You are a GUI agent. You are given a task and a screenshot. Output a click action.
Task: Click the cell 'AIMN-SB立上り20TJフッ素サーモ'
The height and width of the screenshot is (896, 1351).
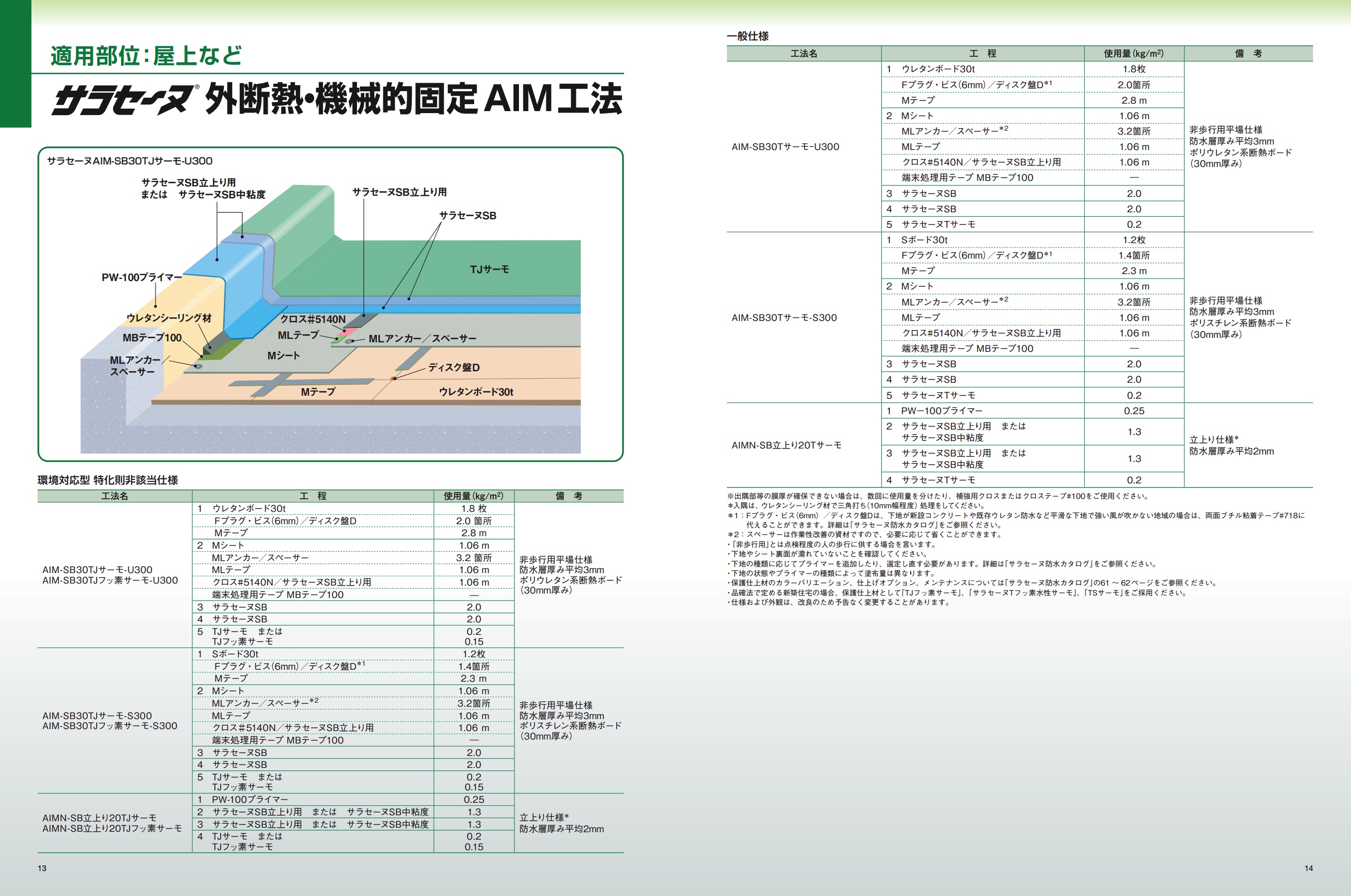click(x=112, y=829)
